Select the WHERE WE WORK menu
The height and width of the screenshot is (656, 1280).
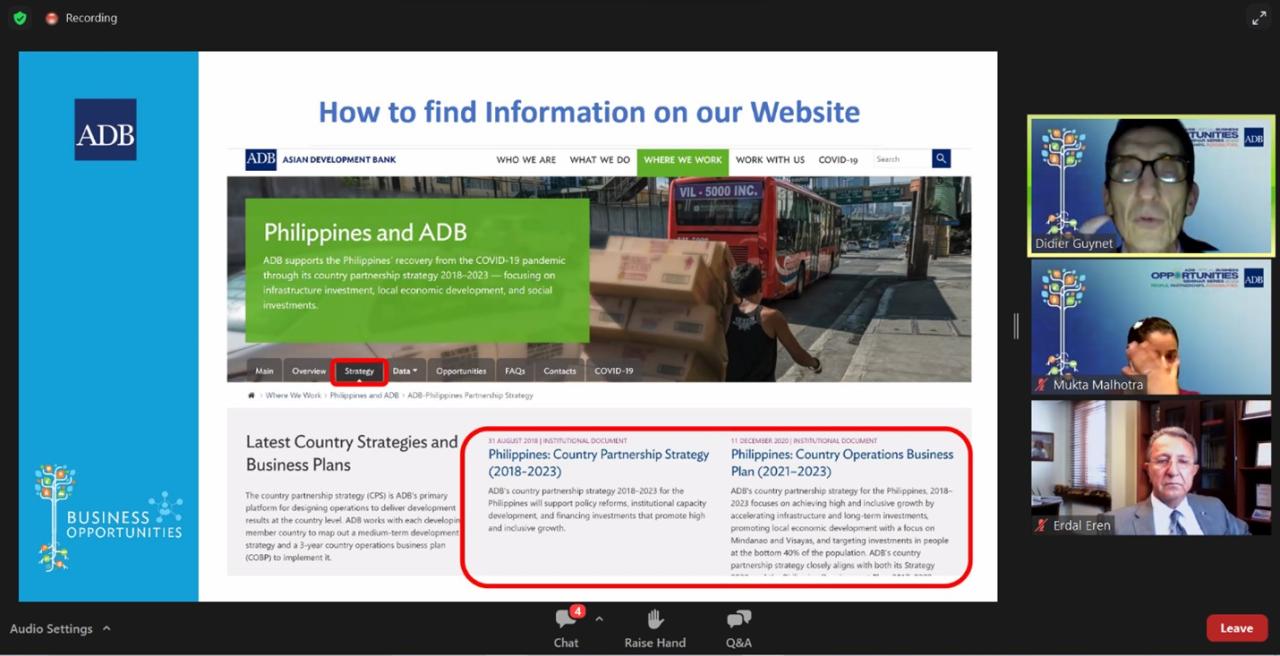click(683, 160)
